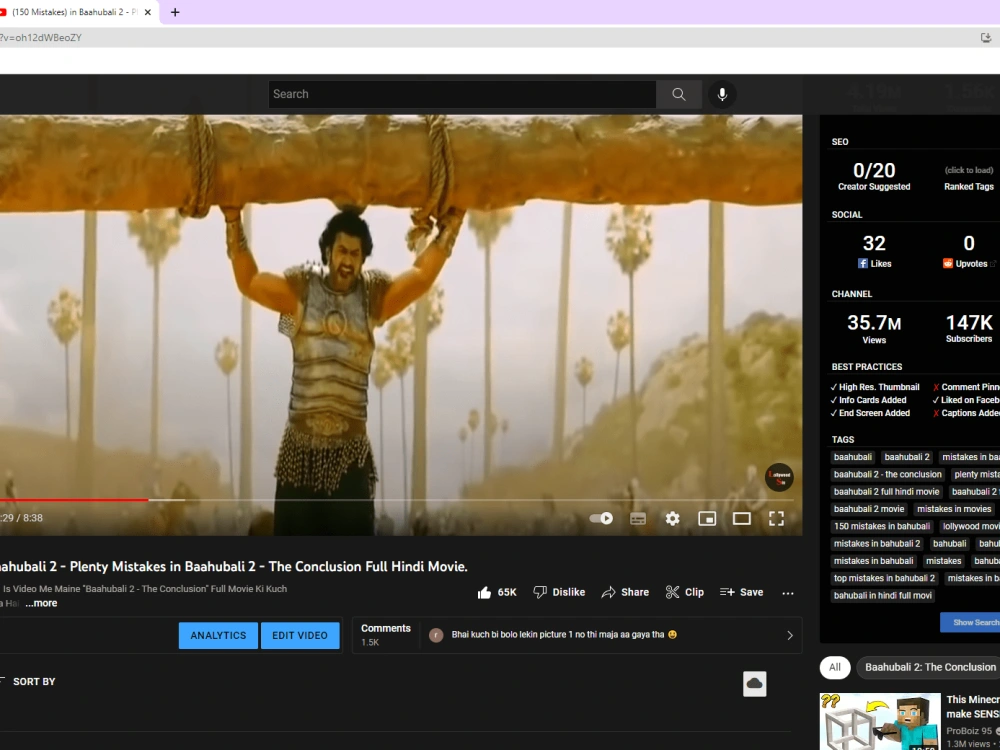Open player settings gear
This screenshot has height=750, width=1000.
click(672, 518)
